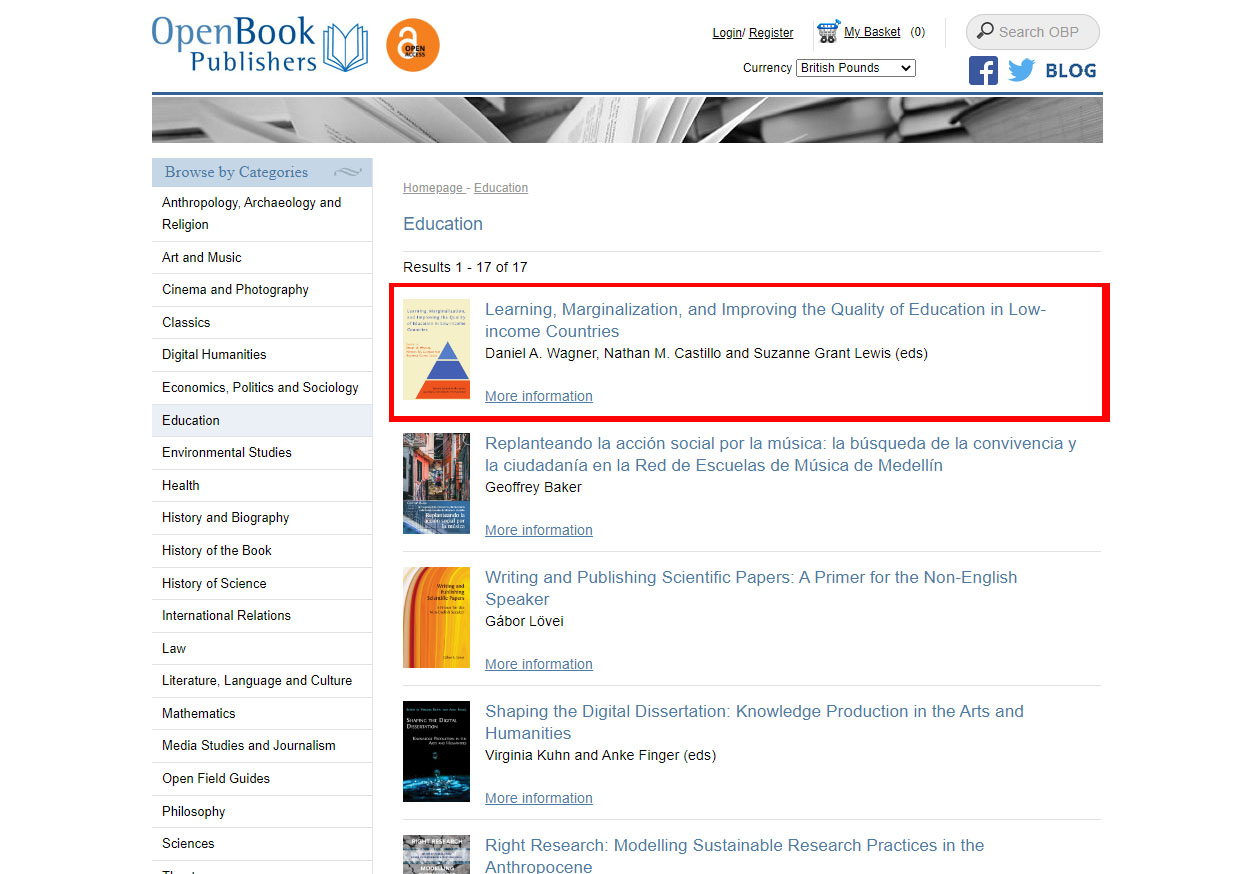Open the Currency dropdown
Image resolution: width=1256 pixels, height=874 pixels.
856,68
